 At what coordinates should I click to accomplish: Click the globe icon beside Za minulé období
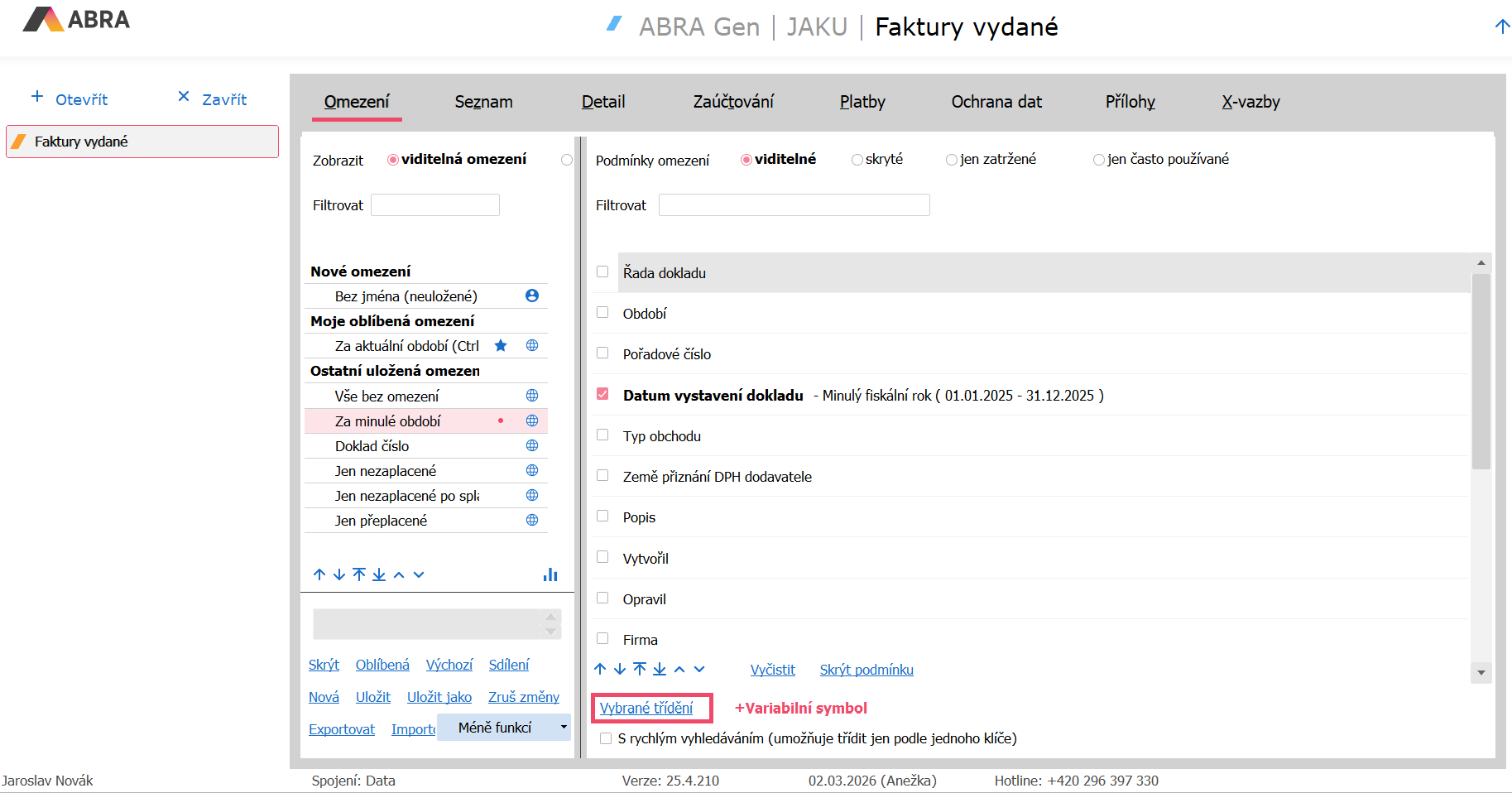(532, 421)
